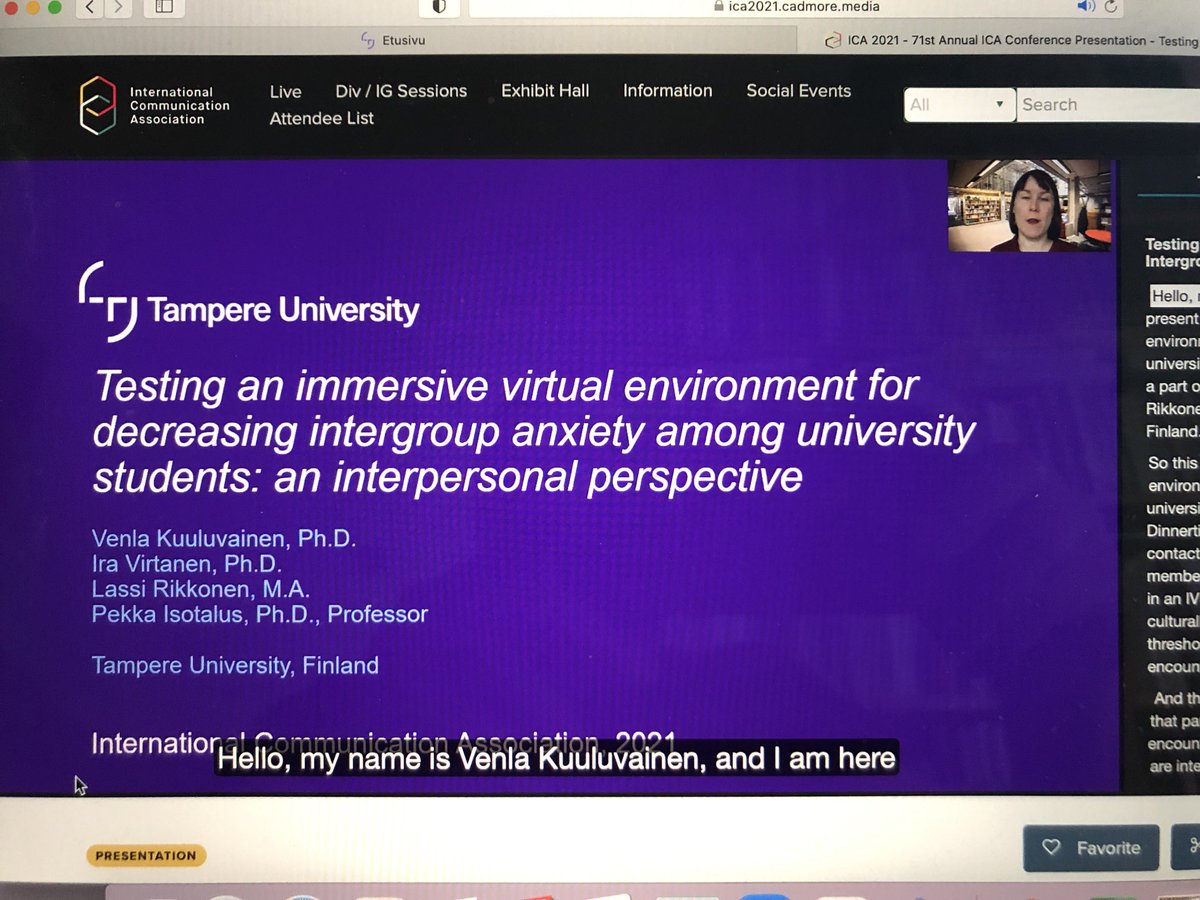Click the red close window button
1200x900 pixels.
coord(9,6)
